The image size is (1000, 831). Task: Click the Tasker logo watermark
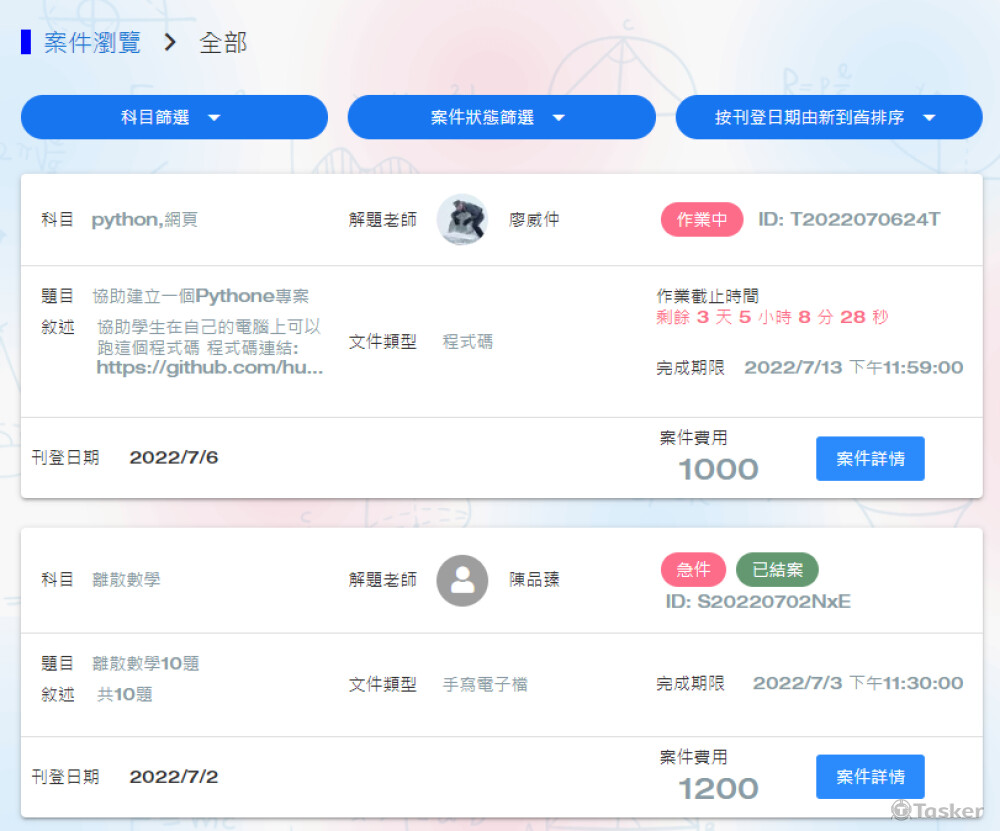[x=936, y=810]
